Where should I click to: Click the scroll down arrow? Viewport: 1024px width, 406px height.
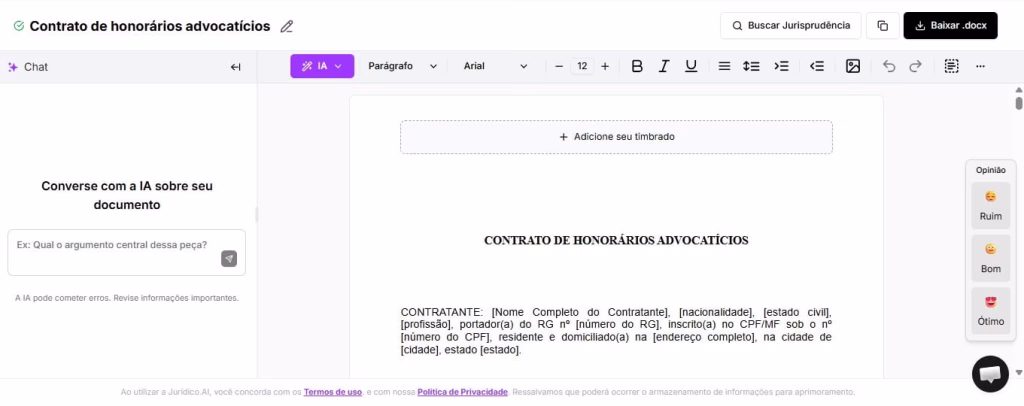[1019, 373]
